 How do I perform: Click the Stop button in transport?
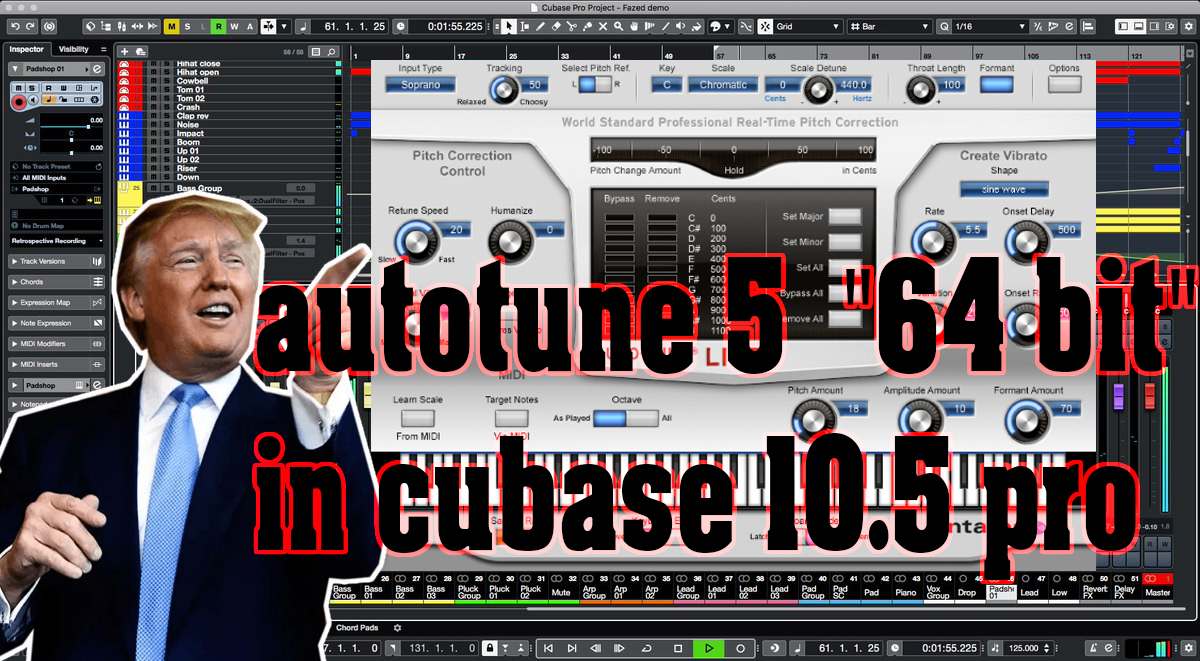click(x=678, y=648)
